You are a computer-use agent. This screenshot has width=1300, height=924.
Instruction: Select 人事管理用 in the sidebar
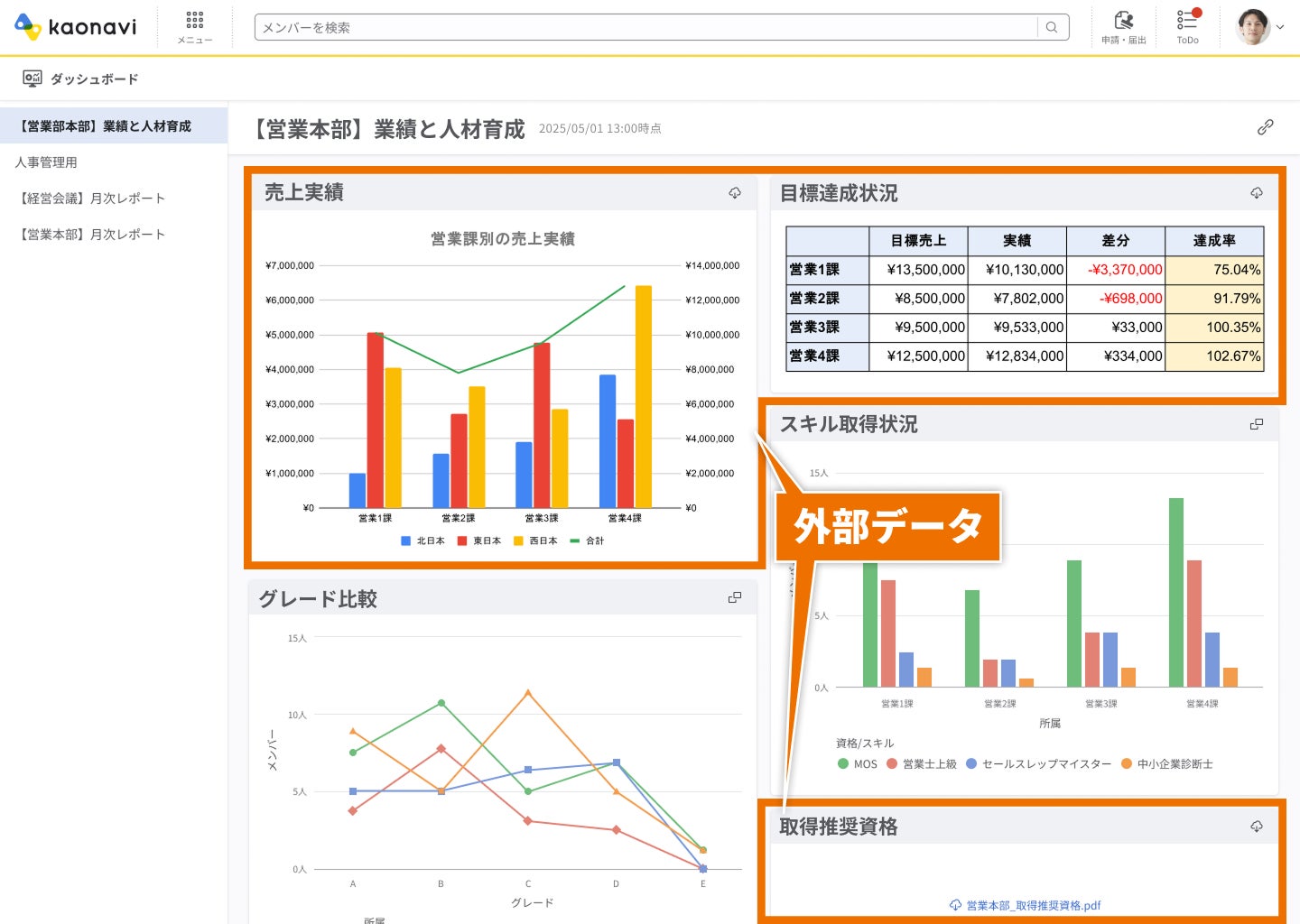pos(114,162)
